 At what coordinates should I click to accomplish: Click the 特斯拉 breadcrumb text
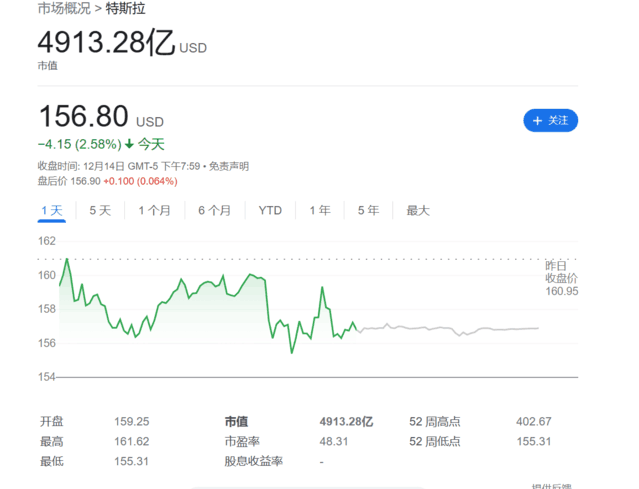[126, 9]
